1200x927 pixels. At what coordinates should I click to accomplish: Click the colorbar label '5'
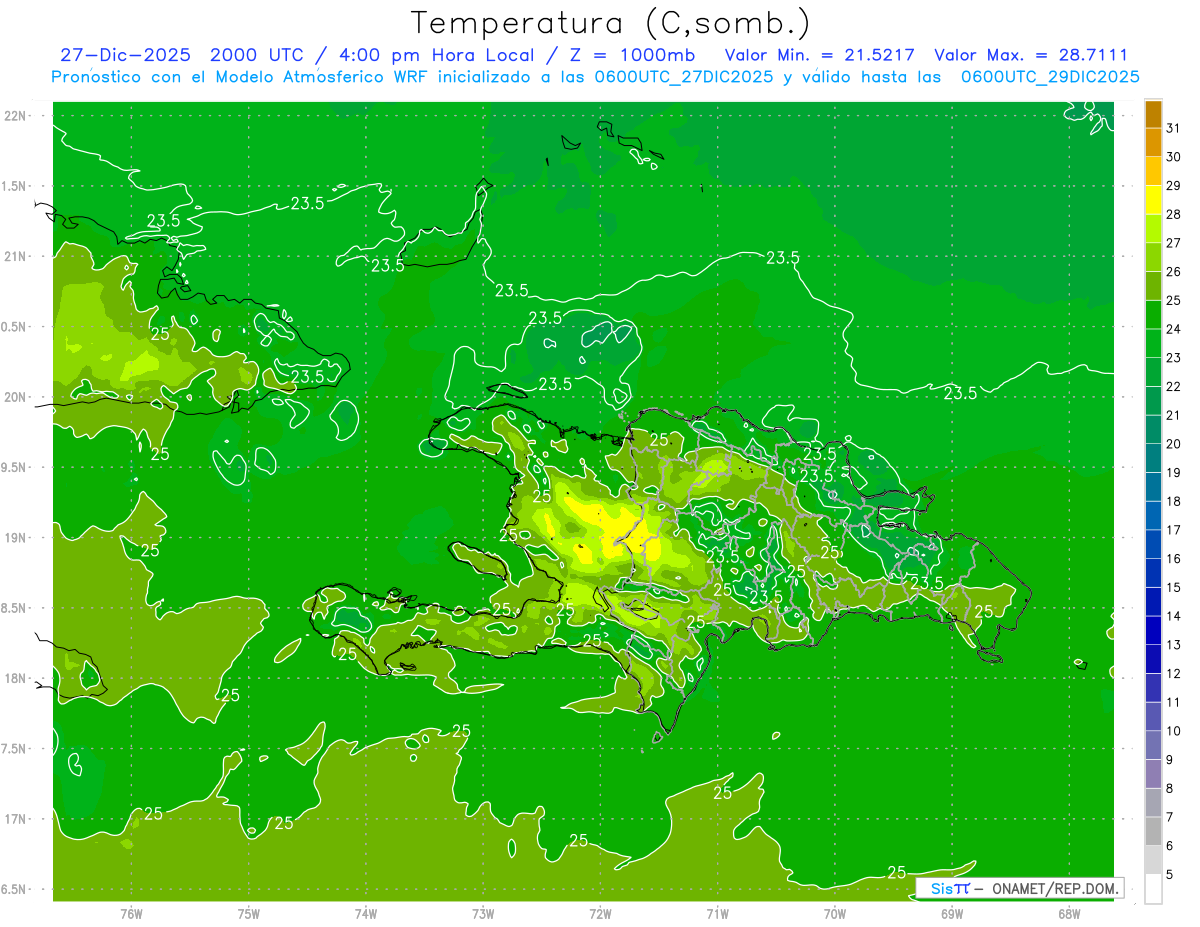point(1170,874)
